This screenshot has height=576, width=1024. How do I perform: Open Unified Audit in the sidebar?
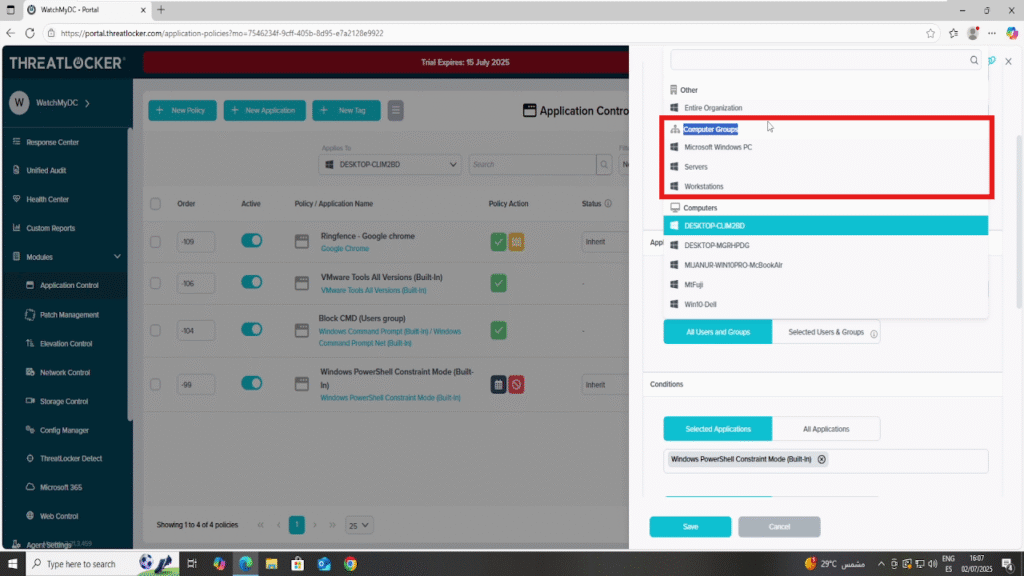(x=46, y=170)
